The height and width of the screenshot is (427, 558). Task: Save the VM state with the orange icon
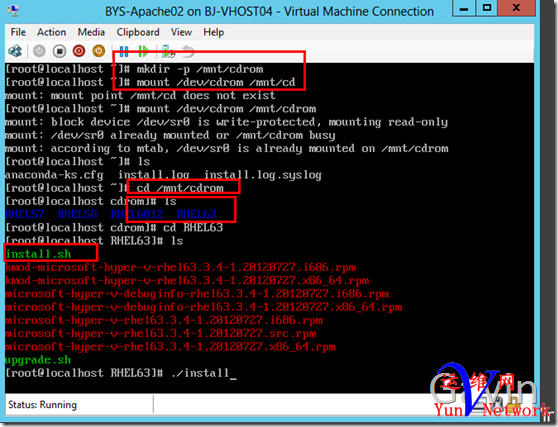click(x=99, y=51)
